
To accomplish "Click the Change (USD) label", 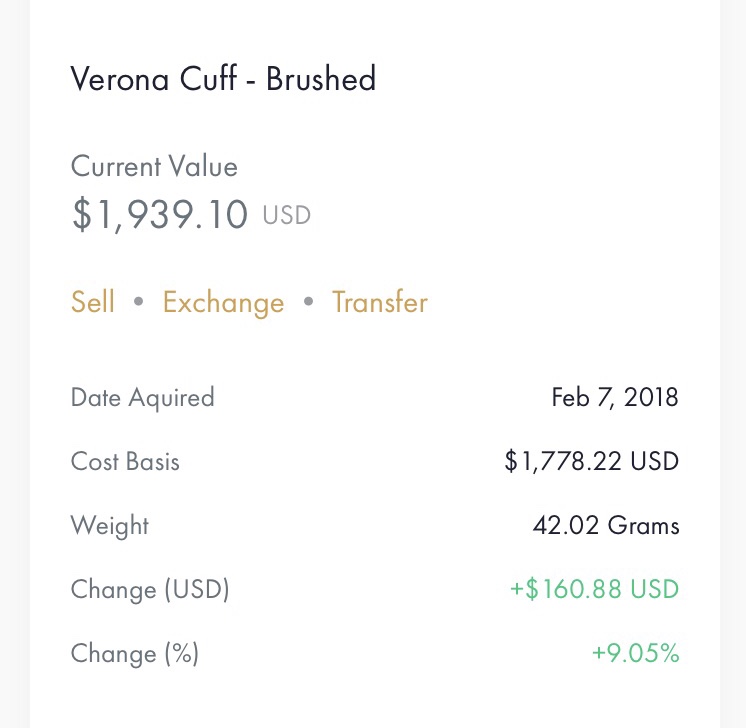I will [150, 590].
